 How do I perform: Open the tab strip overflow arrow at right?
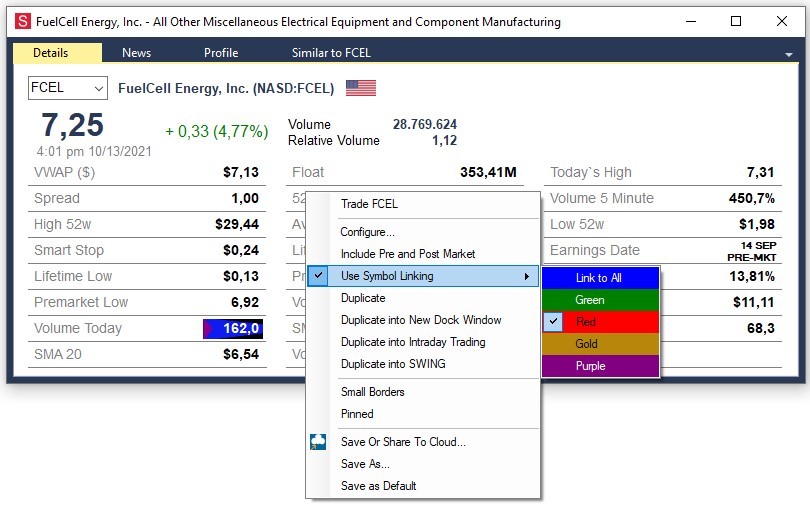coord(789,54)
